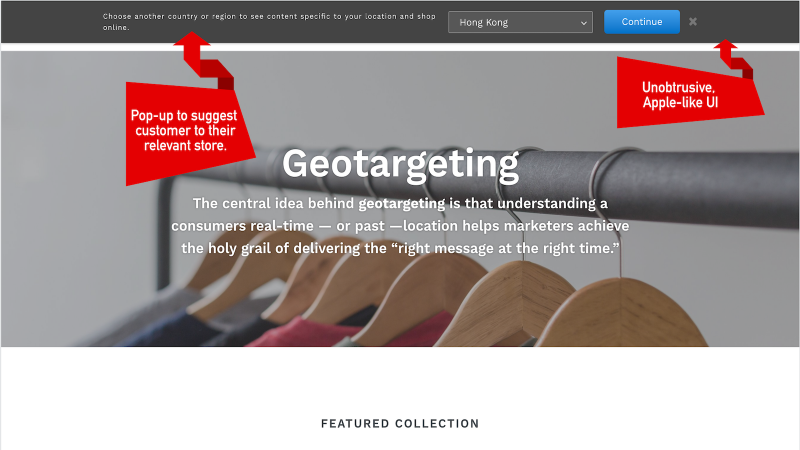Click the 'Choose another country or region' message

pos(269,22)
